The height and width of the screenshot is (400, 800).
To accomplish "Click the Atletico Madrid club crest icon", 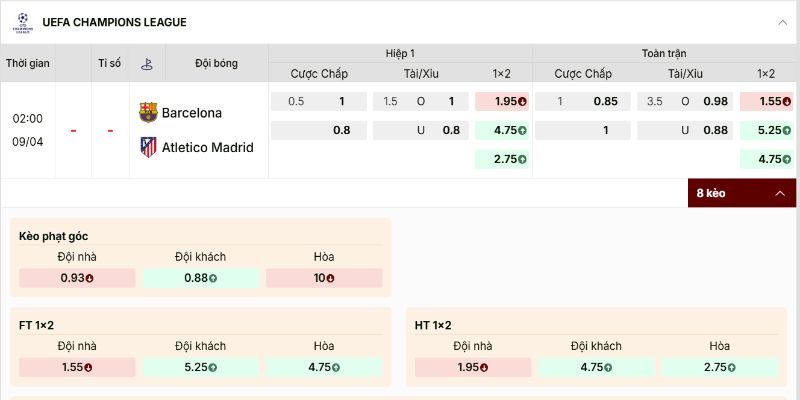I will [x=148, y=147].
